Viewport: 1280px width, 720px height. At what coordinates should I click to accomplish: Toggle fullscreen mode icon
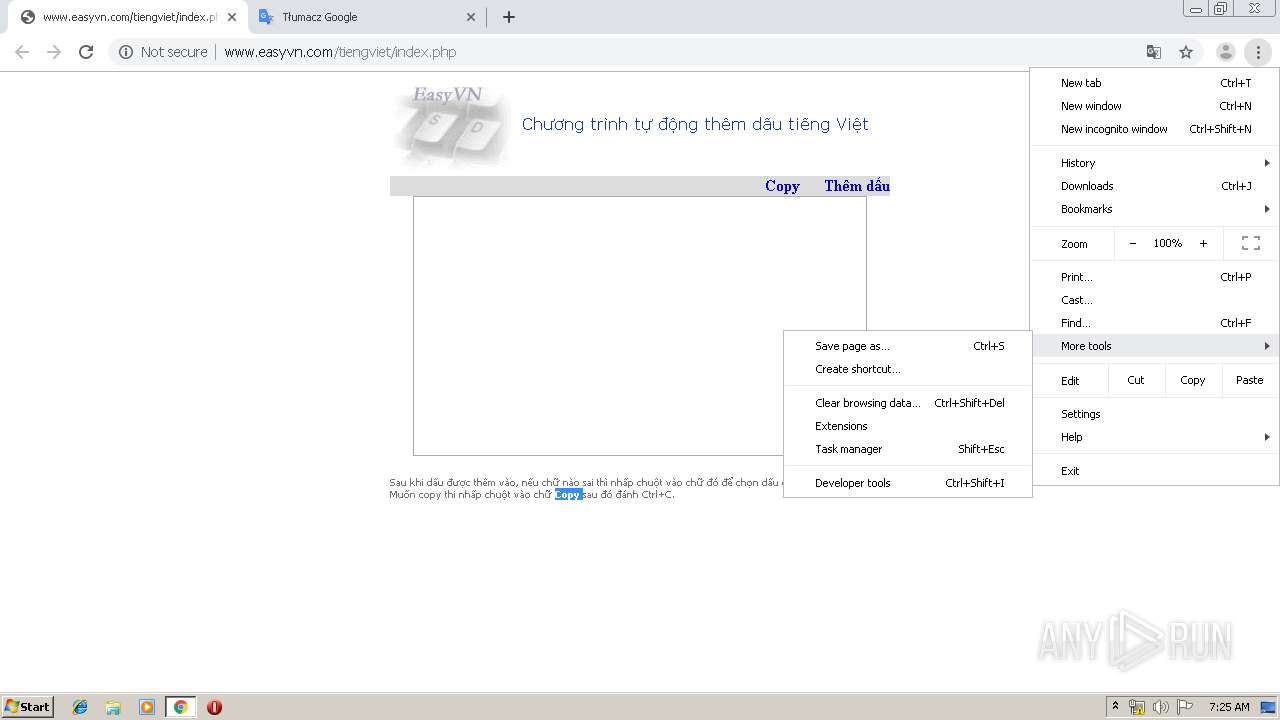(x=1250, y=243)
